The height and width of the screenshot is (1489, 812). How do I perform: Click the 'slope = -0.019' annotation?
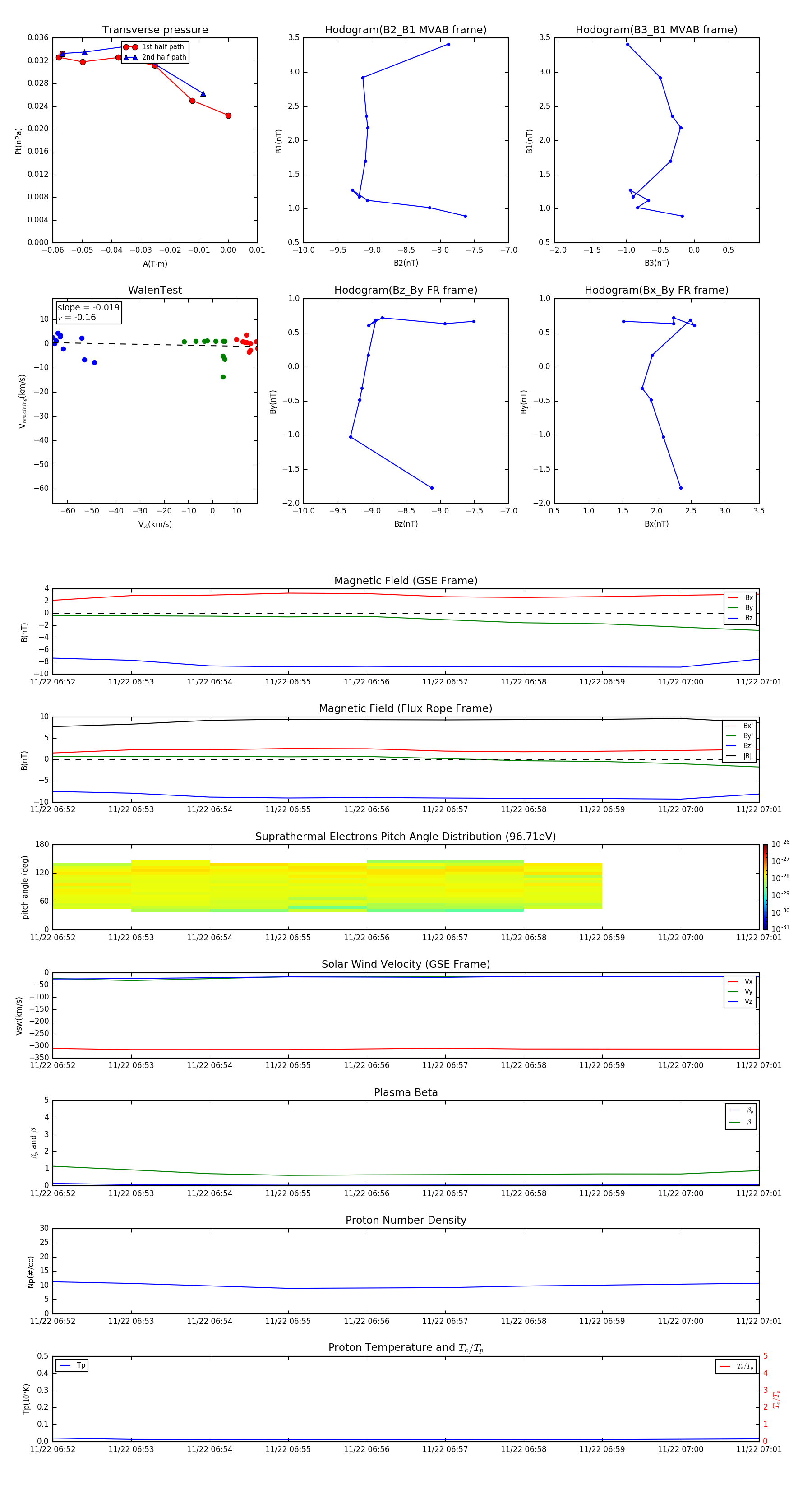(x=88, y=308)
